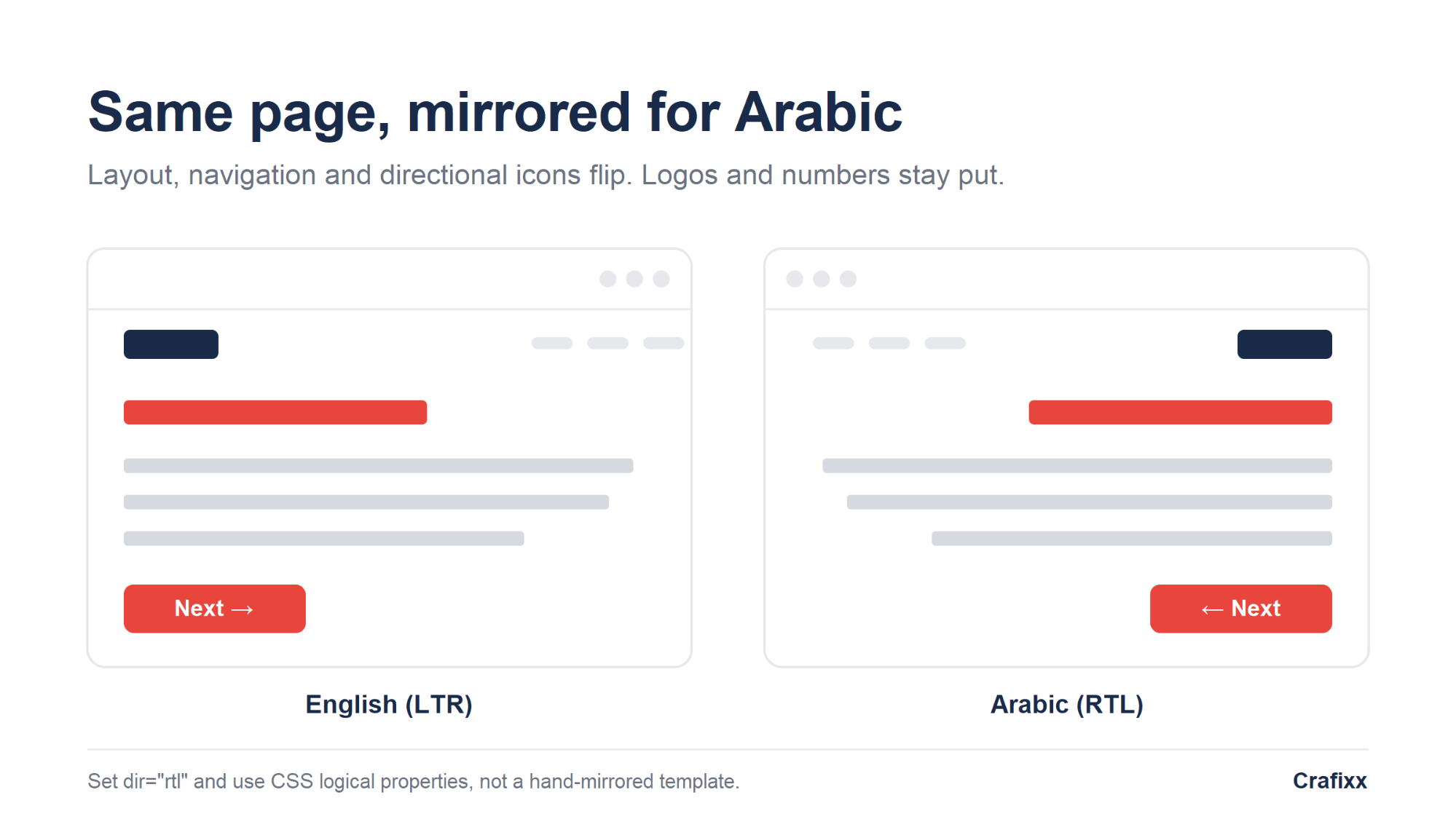1456x819 pixels.
Task: Click first window dot in RTL mockup
Action: coord(795,279)
